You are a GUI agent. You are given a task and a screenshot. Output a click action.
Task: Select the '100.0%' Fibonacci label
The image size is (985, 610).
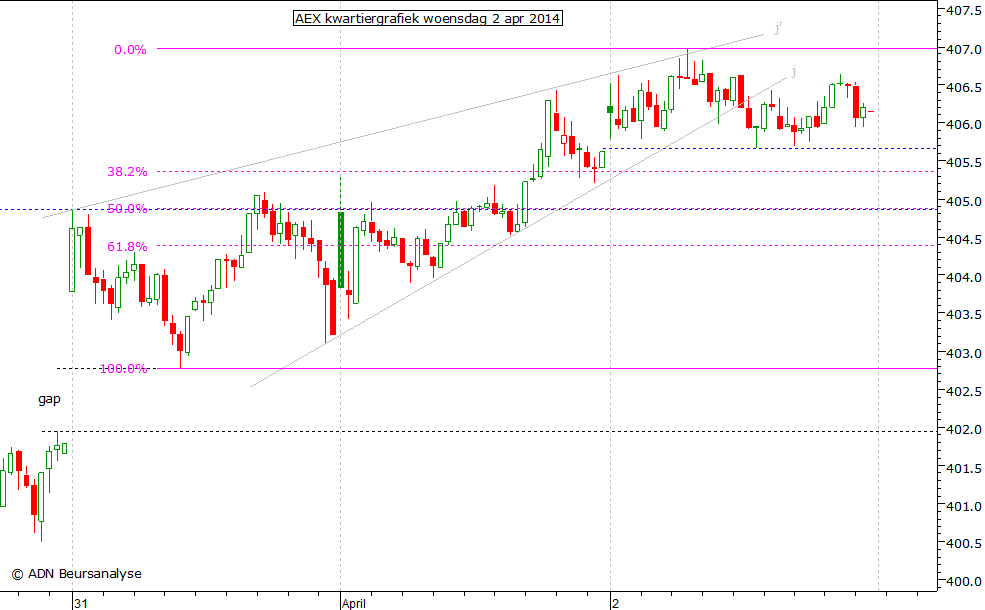[x=124, y=368]
